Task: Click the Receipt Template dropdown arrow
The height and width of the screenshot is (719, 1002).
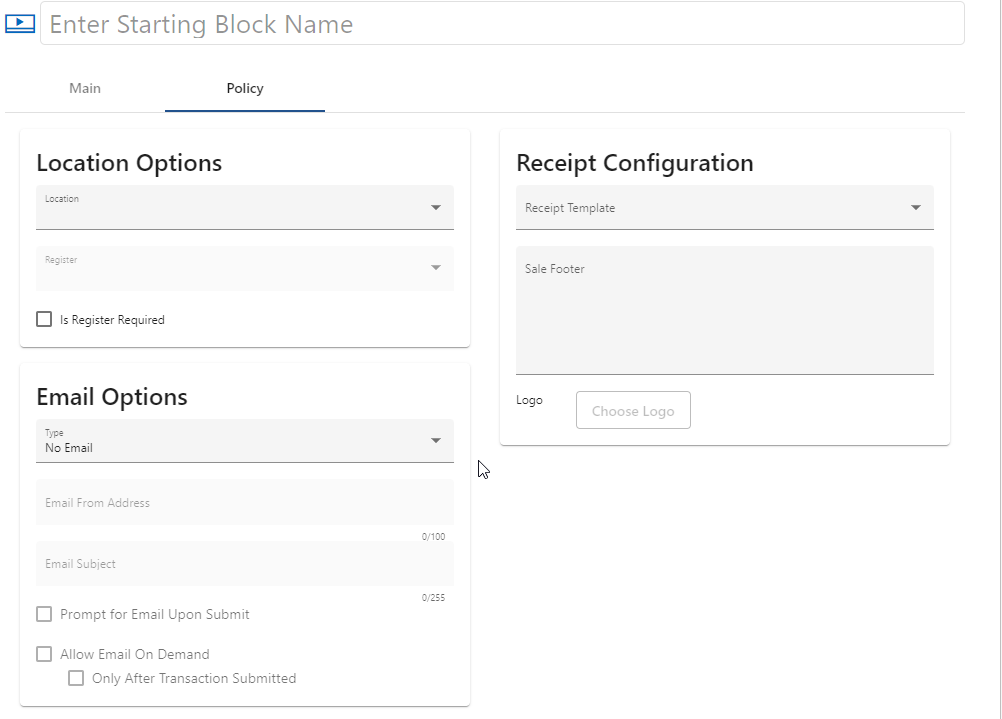Action: (915, 207)
